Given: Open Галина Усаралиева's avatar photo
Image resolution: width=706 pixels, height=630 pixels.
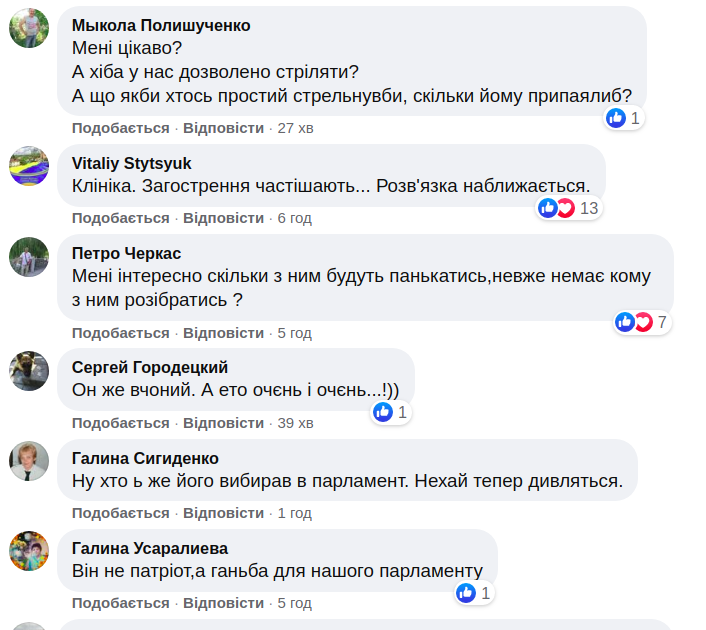Looking at the screenshot, I should tap(29, 551).
